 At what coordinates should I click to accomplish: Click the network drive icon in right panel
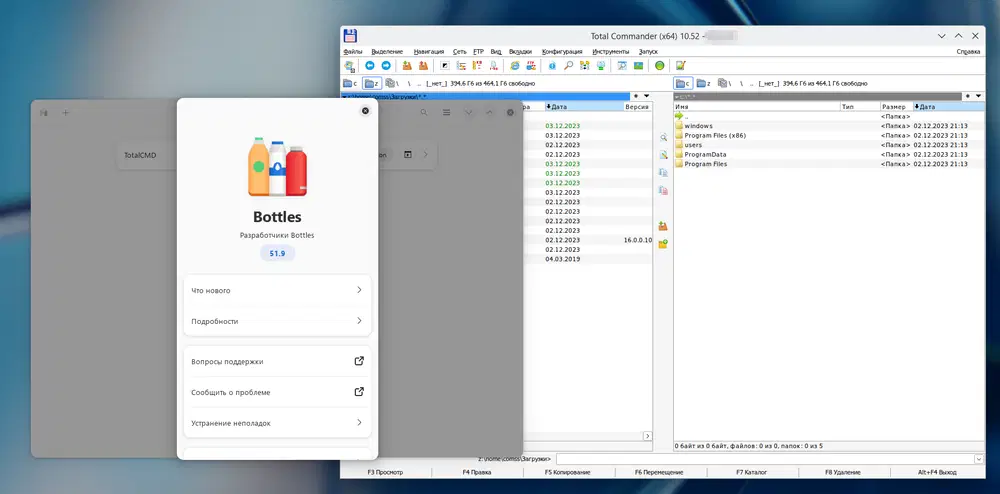(724, 84)
